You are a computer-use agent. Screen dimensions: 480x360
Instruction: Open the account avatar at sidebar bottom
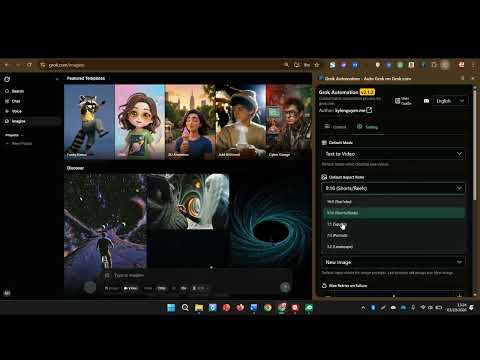7,293
